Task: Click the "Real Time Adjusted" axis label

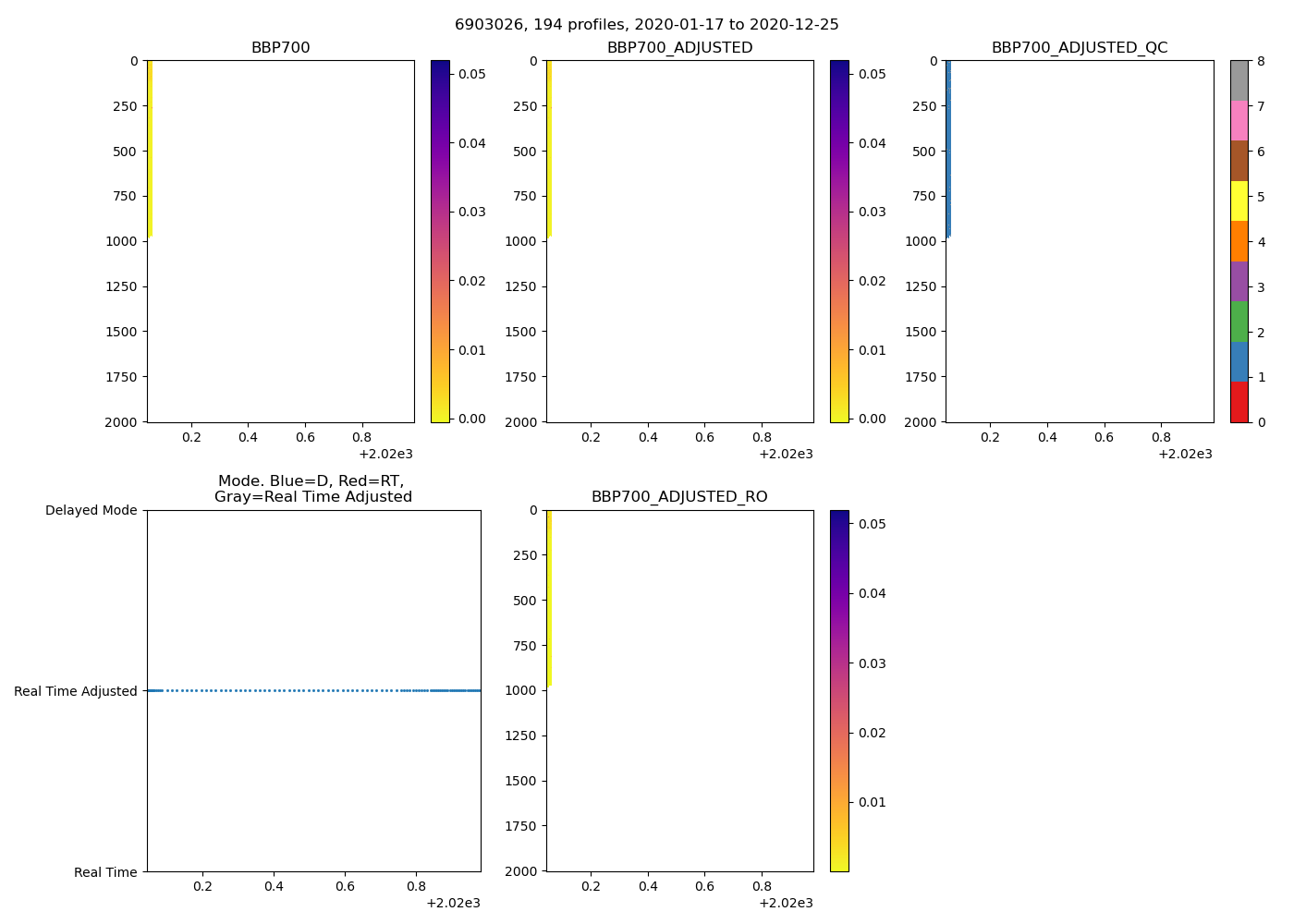Action: [75, 691]
